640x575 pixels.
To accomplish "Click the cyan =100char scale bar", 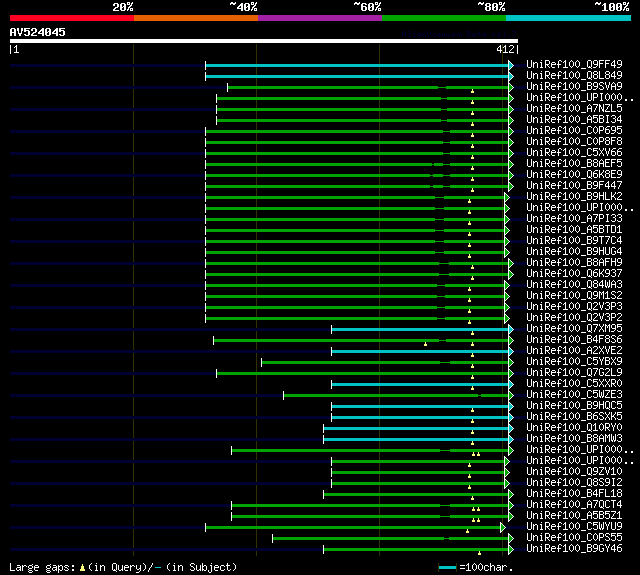I will [447, 567].
